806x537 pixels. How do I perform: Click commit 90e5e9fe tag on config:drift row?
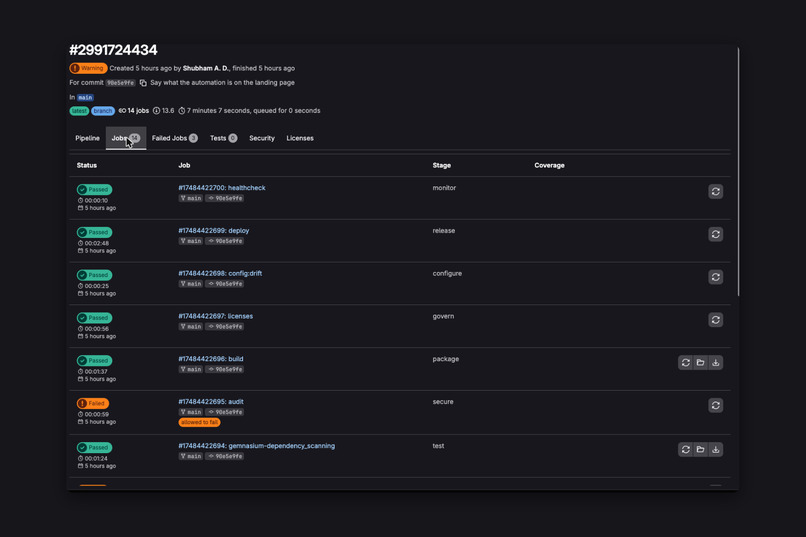click(x=225, y=284)
